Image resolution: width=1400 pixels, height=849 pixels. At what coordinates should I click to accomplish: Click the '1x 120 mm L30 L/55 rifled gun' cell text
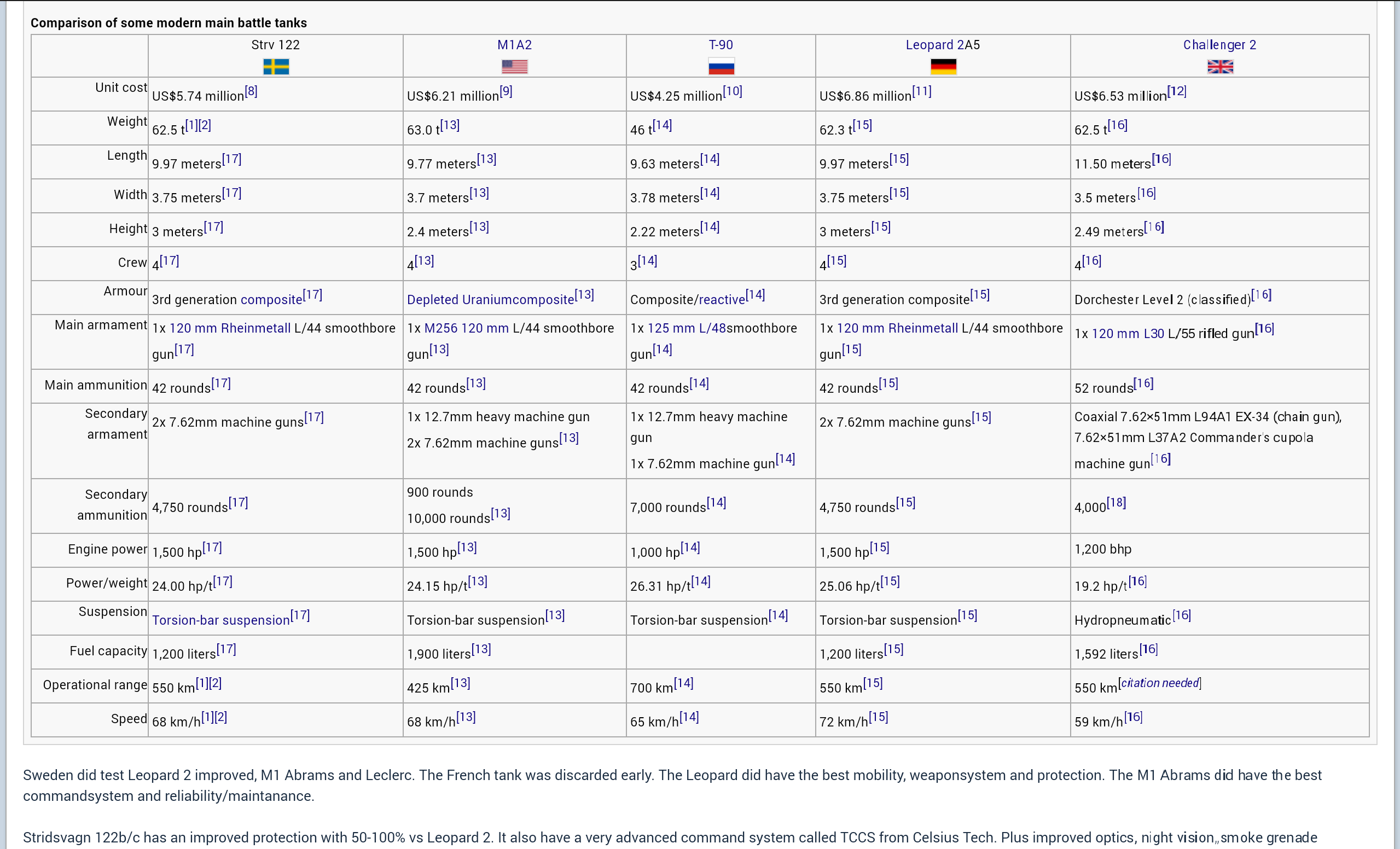point(1164,334)
